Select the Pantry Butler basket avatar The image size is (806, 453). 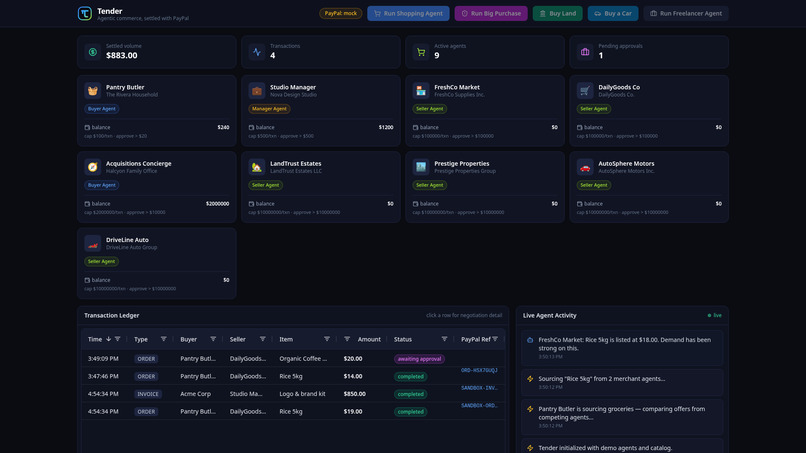tap(93, 90)
